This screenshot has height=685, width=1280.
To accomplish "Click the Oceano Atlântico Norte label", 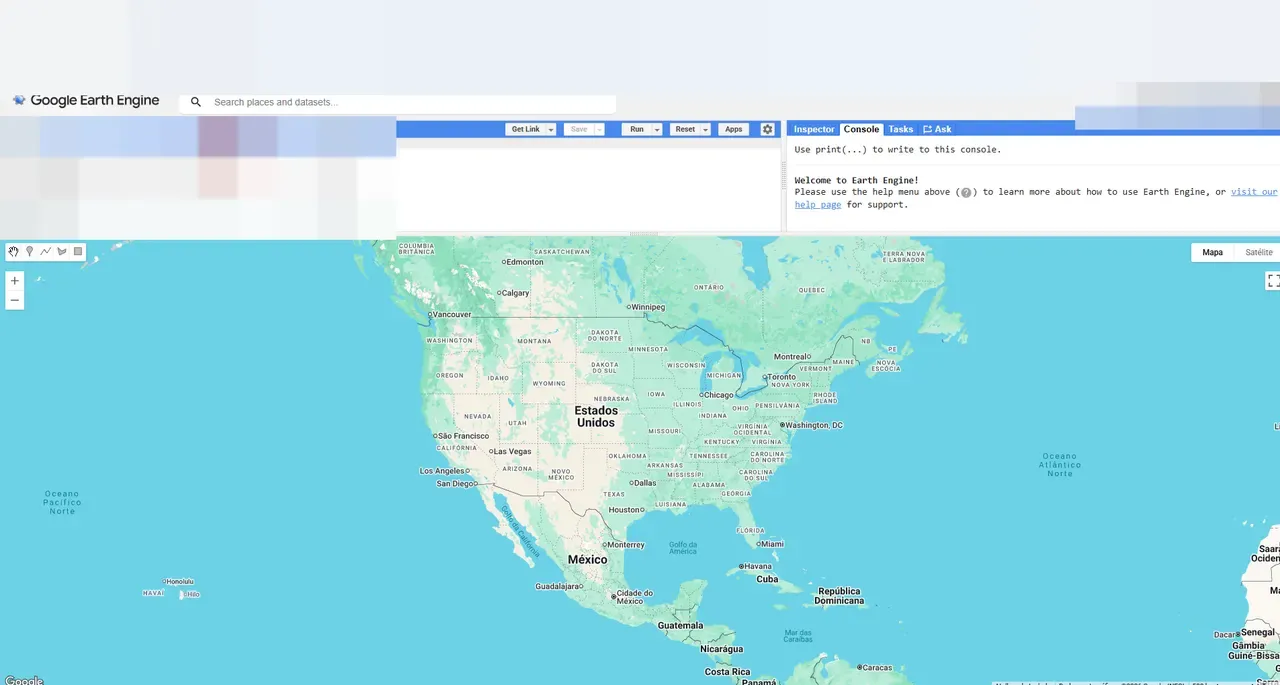I will click(x=1060, y=464).
